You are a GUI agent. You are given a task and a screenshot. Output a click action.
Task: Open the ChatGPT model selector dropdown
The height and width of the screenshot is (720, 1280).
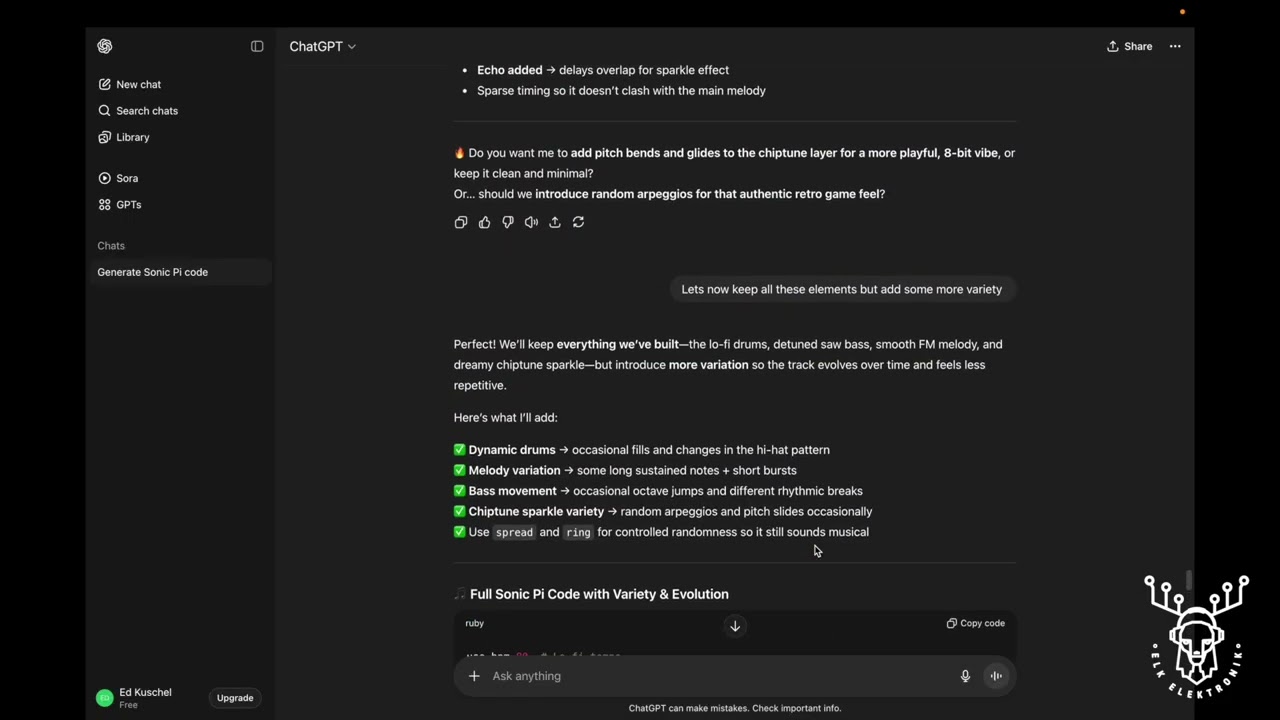[322, 46]
